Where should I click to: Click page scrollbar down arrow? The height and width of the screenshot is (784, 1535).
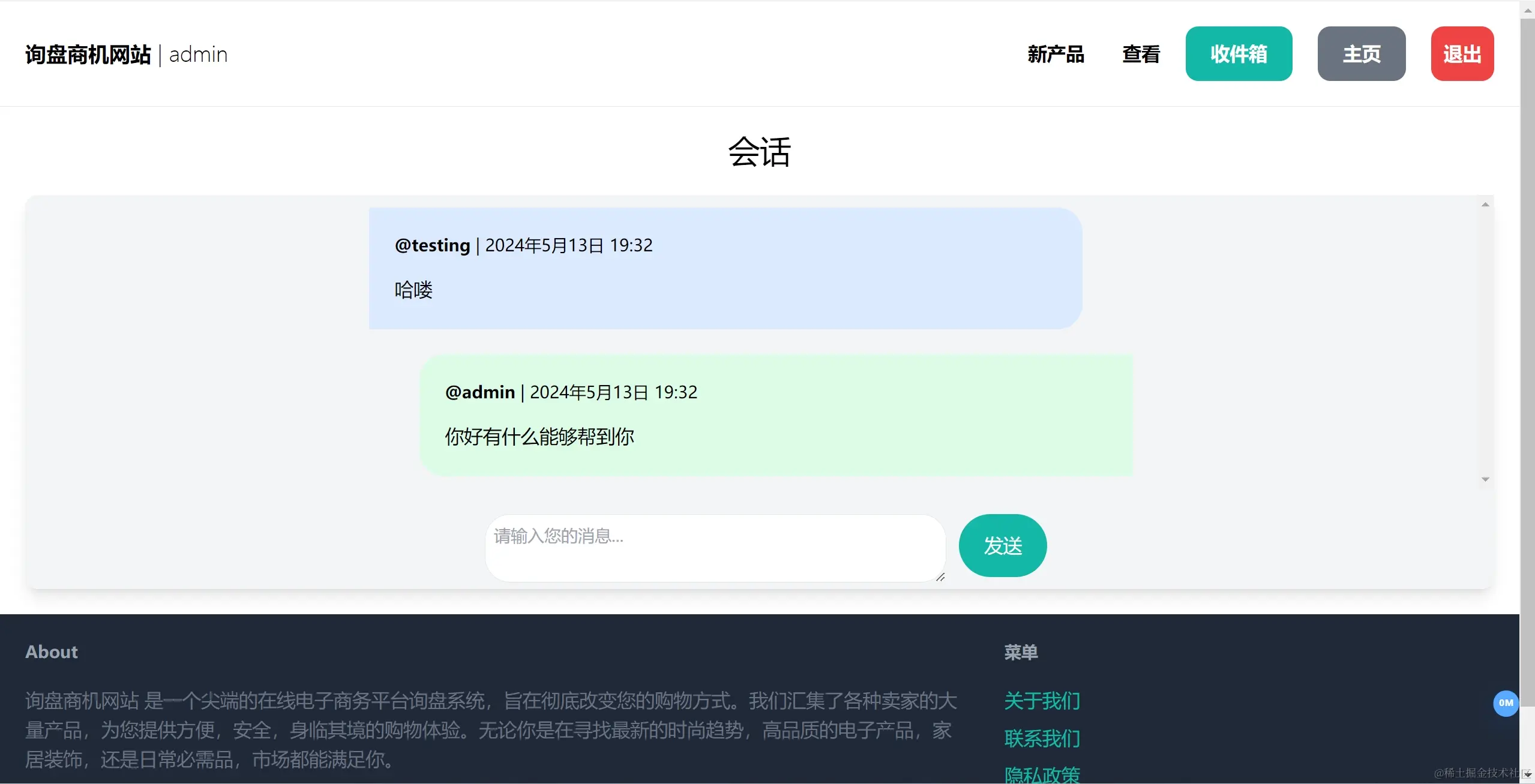point(1528,775)
